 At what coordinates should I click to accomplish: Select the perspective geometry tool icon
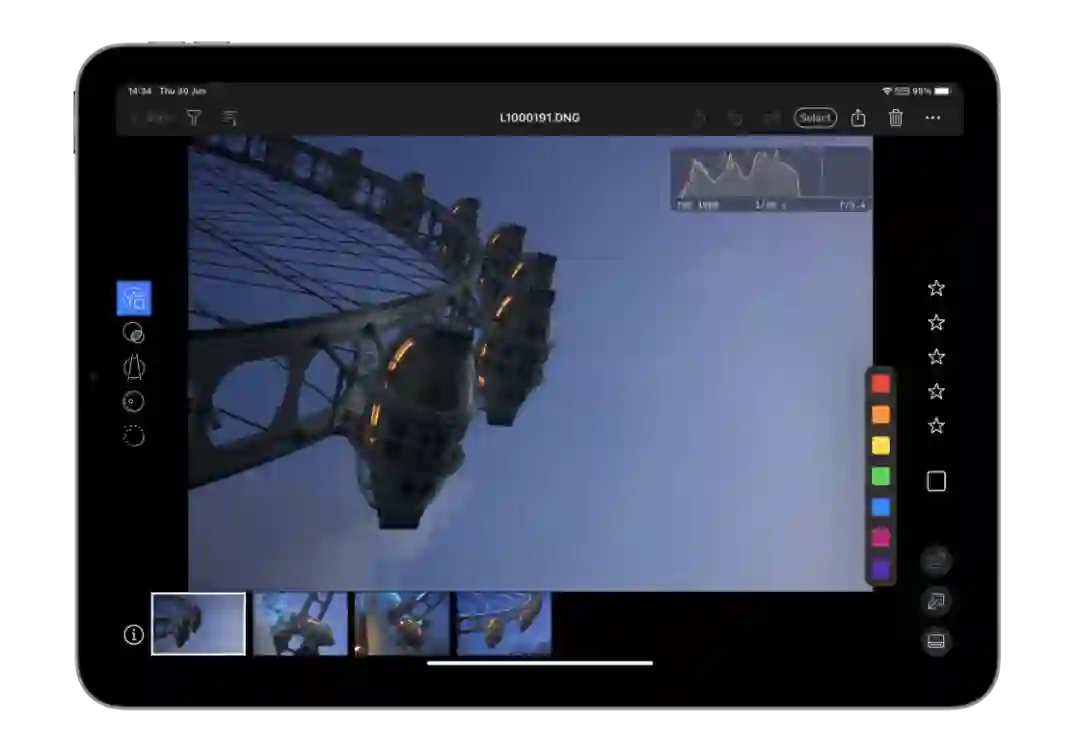(133, 367)
